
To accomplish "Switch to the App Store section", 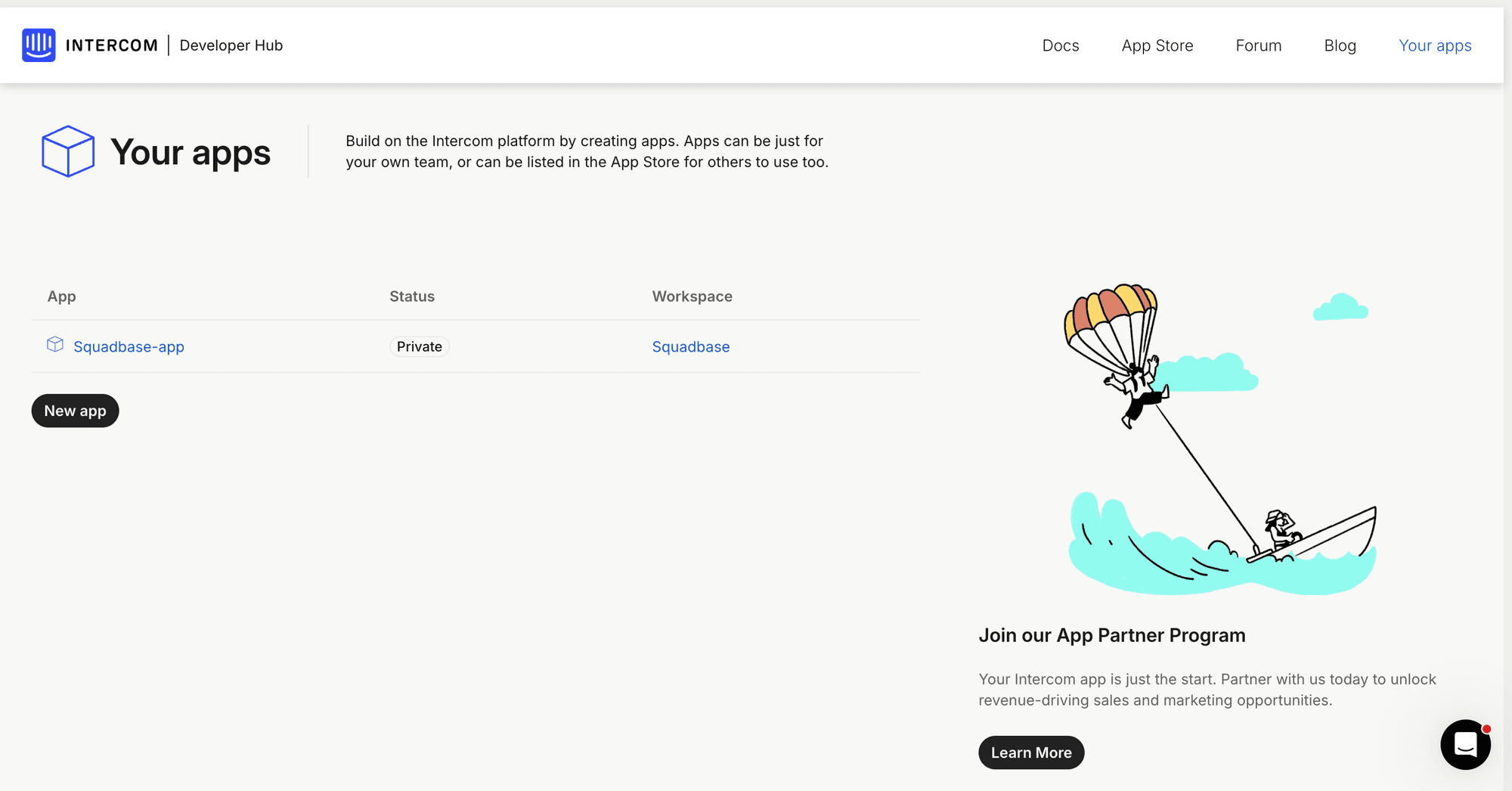I will pyautogui.click(x=1157, y=45).
